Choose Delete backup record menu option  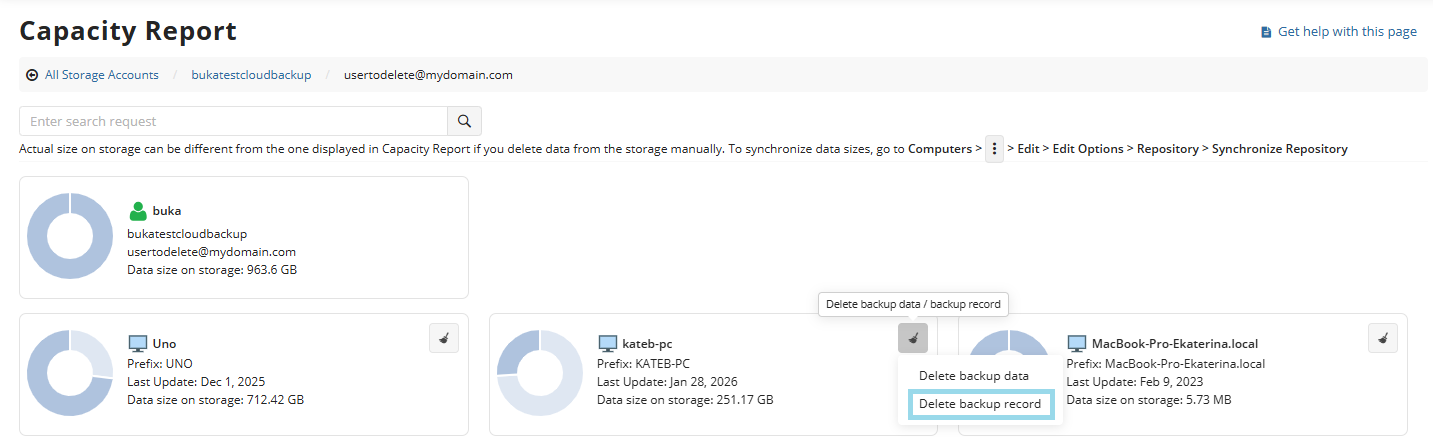click(980, 404)
